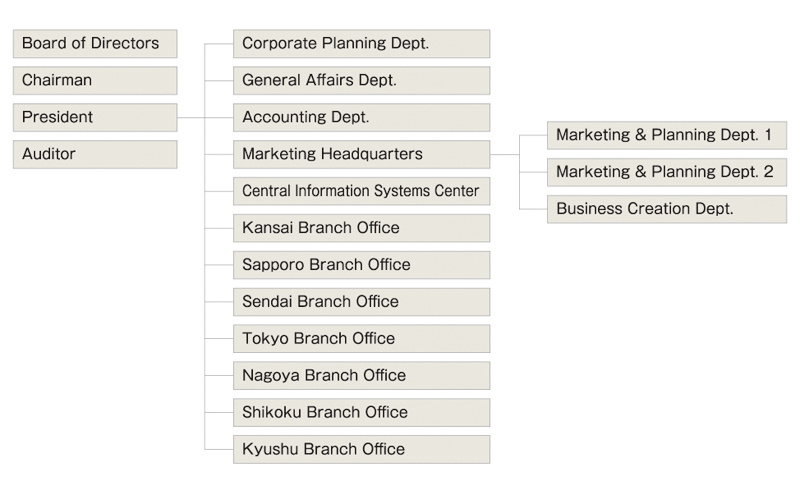Viewport: 800px width, 490px height.
Task: Click Sendai Branch Office box
Action: 362,302
